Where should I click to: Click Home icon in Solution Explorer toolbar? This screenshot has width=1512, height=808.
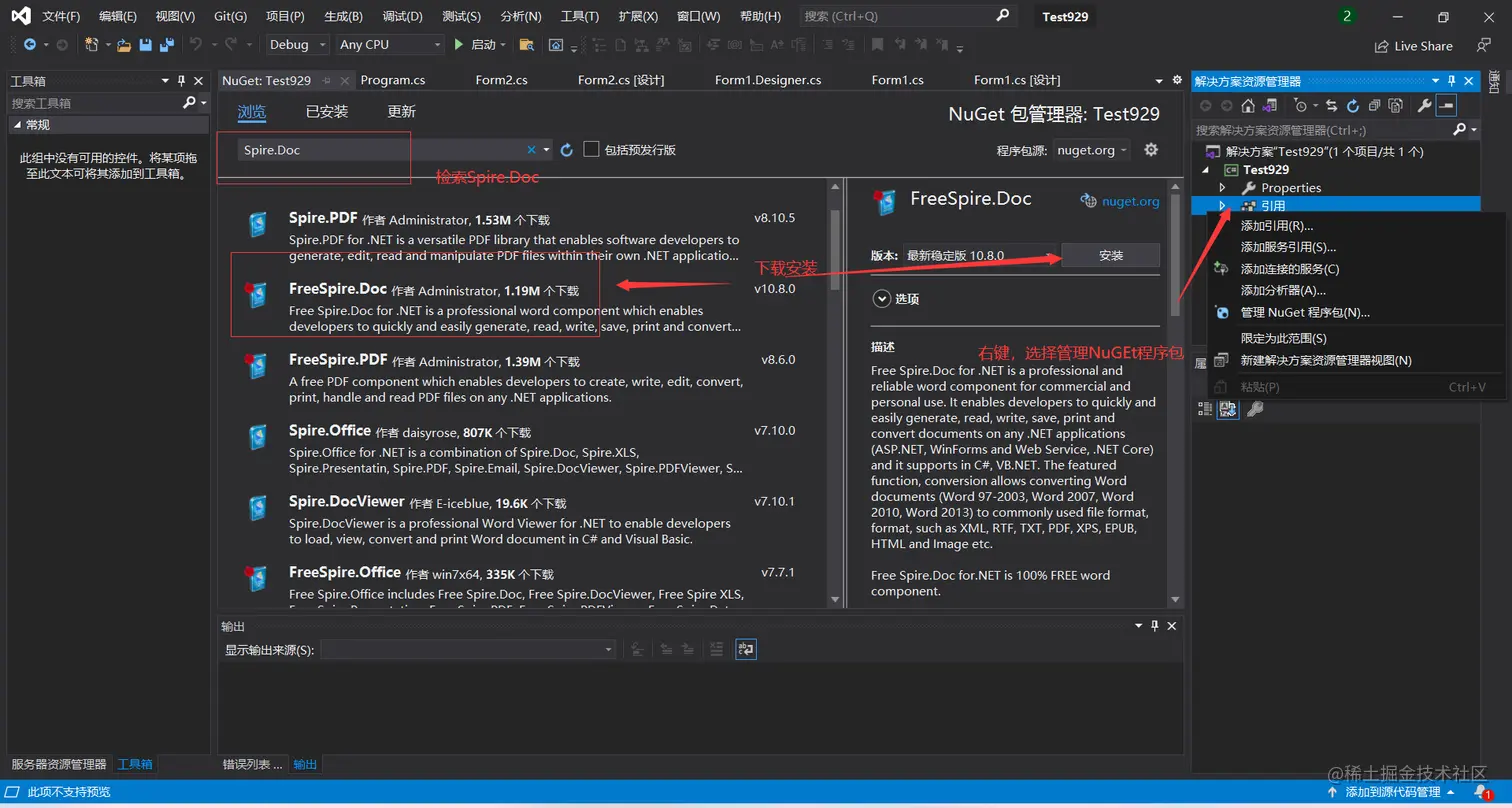[x=1248, y=106]
